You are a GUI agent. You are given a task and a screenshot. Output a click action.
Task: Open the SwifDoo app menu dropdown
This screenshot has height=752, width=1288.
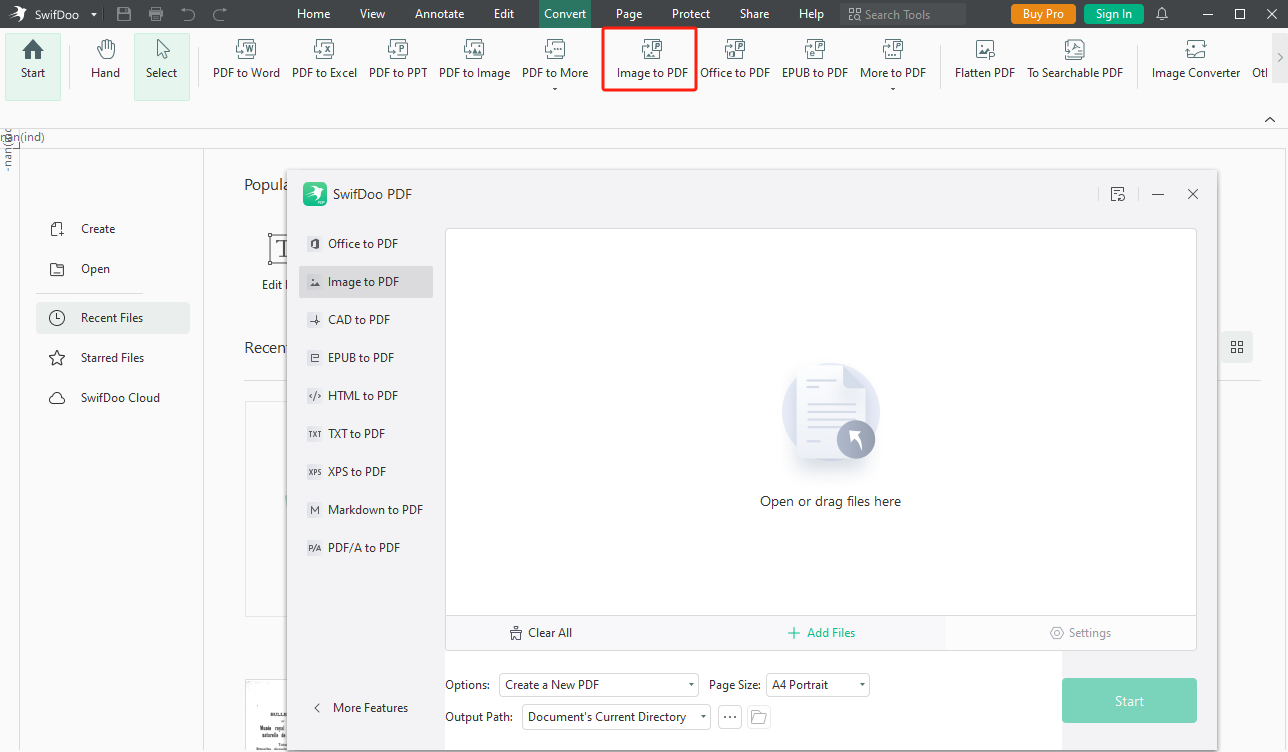[94, 14]
